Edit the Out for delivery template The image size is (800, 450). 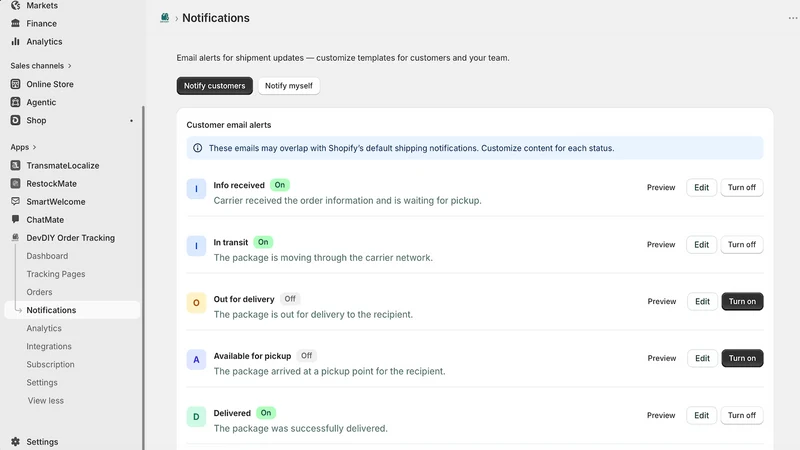point(702,301)
